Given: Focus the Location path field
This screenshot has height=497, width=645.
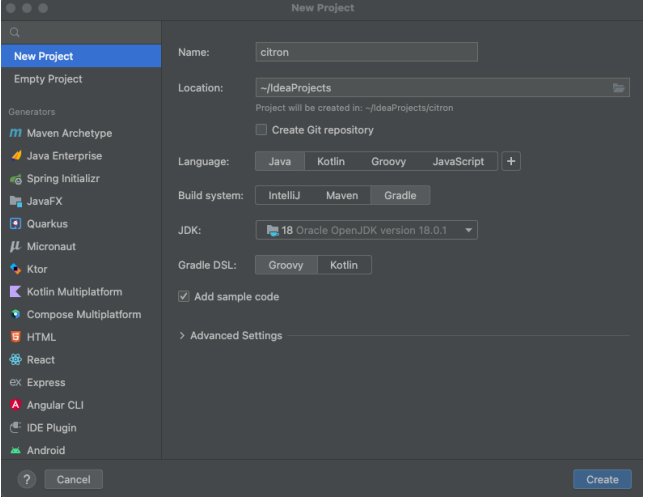Looking at the screenshot, I should point(433,88).
